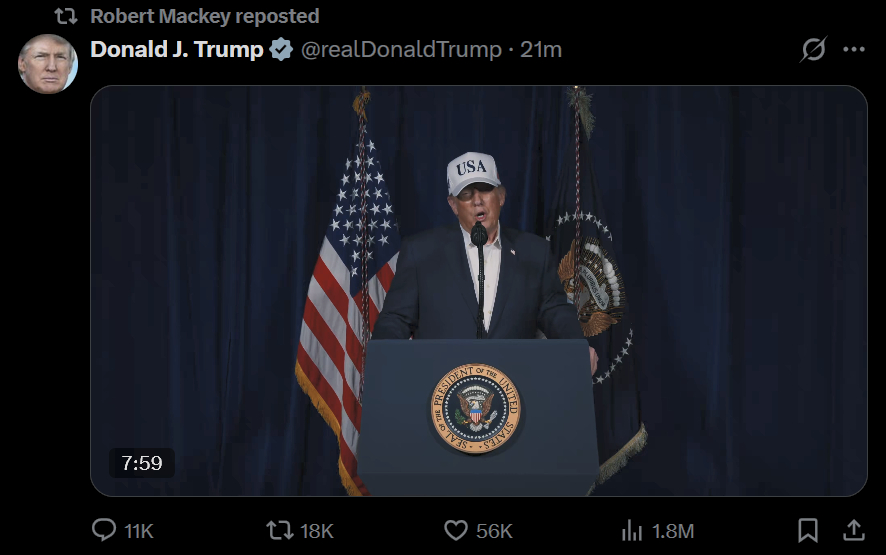The image size is (886, 555).
Task: Click the Grok slashed-circle icon
Action: (814, 49)
